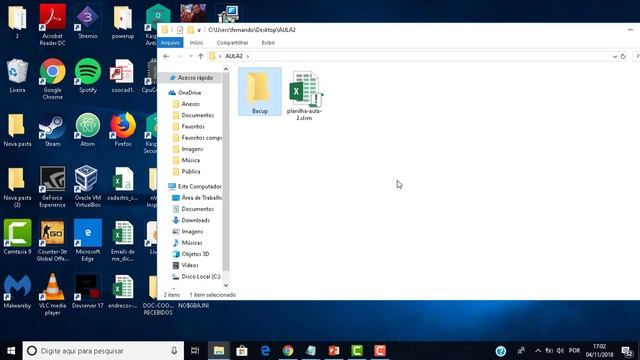Select Lixeira recycle bin icon

point(17,76)
